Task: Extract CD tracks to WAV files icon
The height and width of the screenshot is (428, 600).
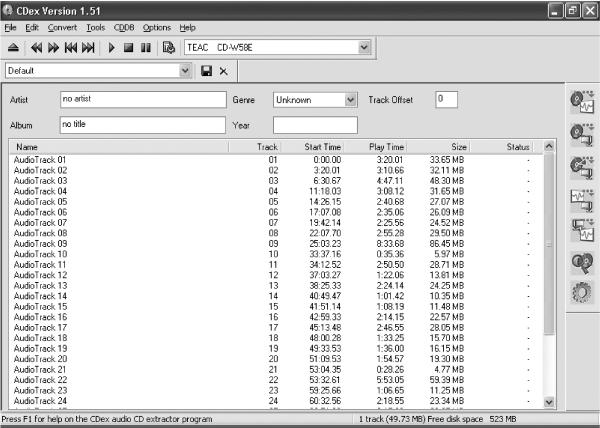Action: (582, 102)
